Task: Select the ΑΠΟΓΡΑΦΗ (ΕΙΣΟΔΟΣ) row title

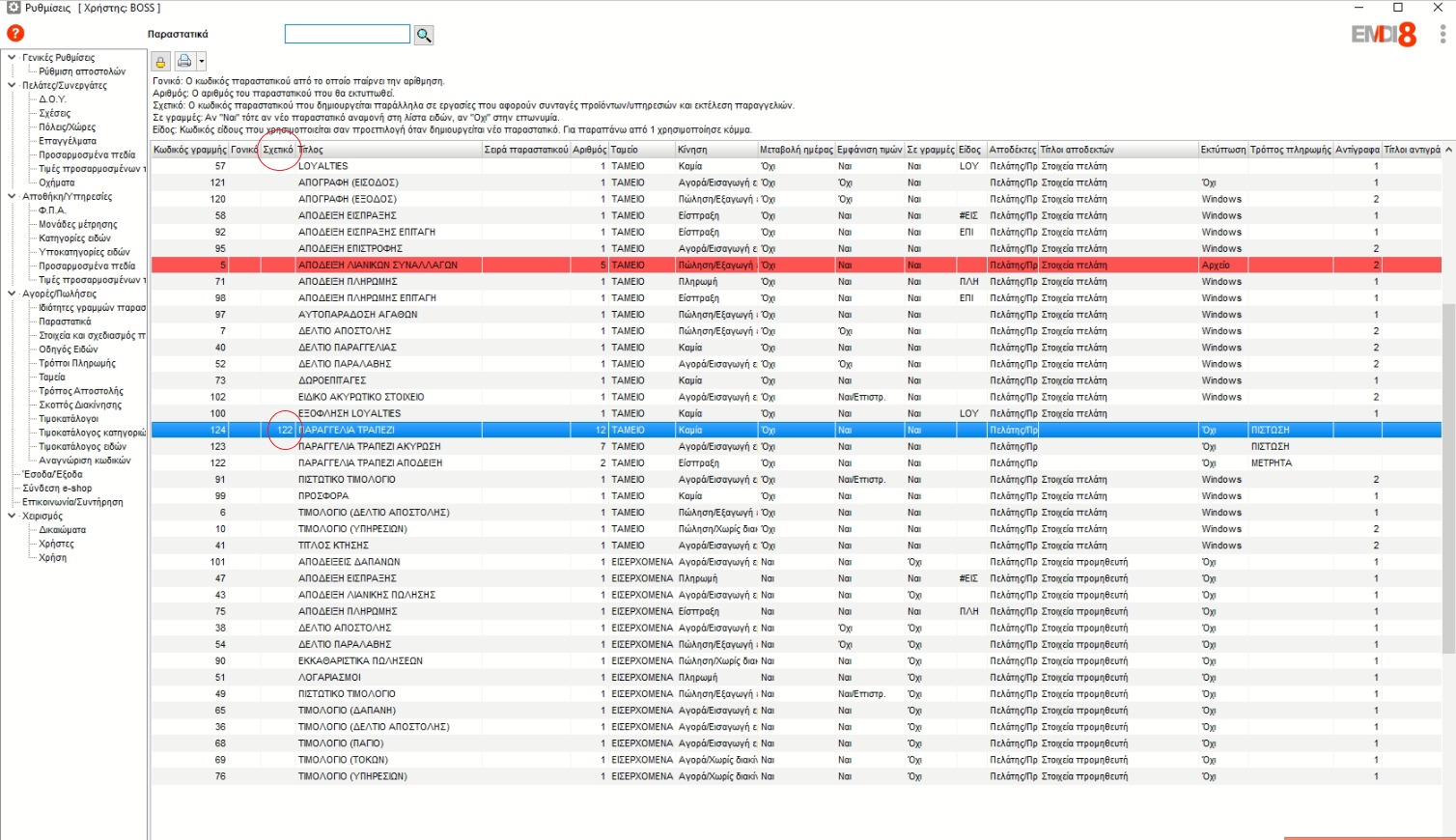Action: tap(348, 182)
